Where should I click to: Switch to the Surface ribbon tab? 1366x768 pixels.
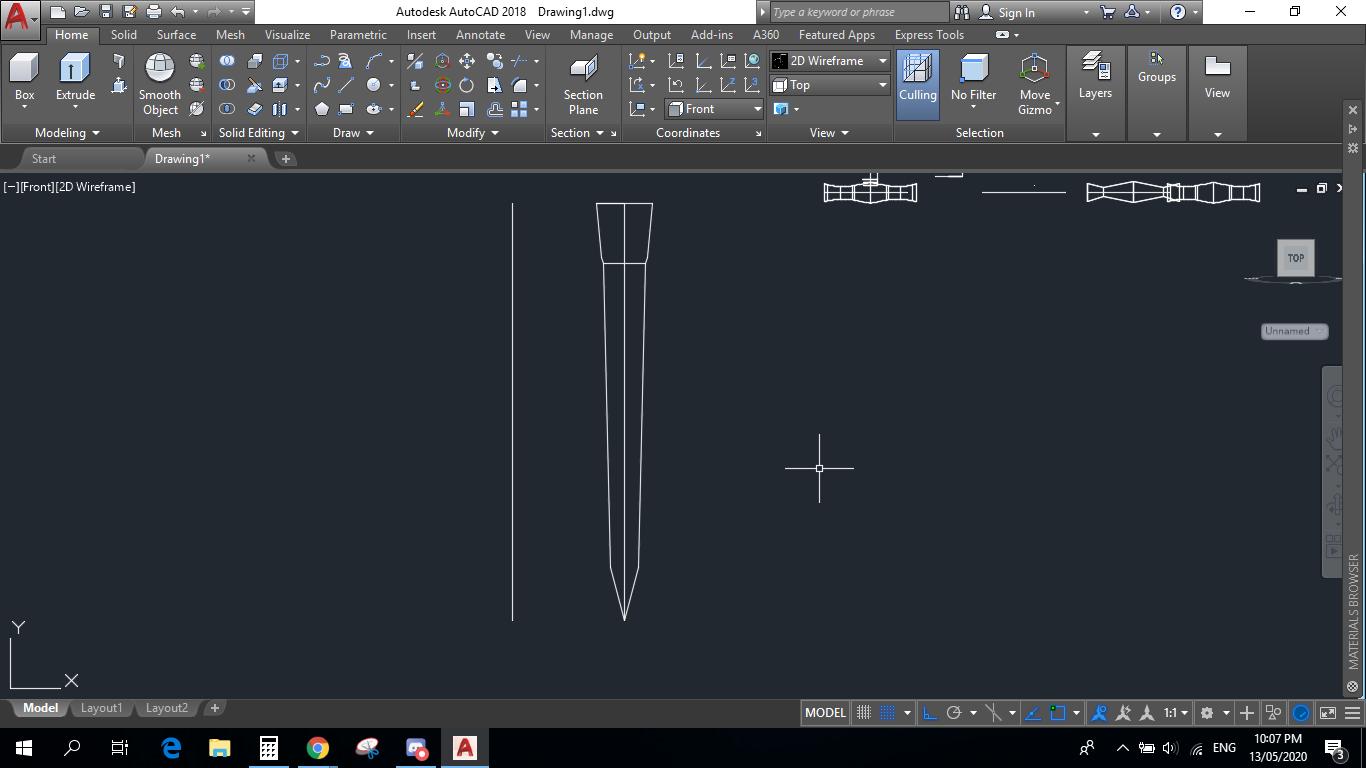(x=176, y=35)
